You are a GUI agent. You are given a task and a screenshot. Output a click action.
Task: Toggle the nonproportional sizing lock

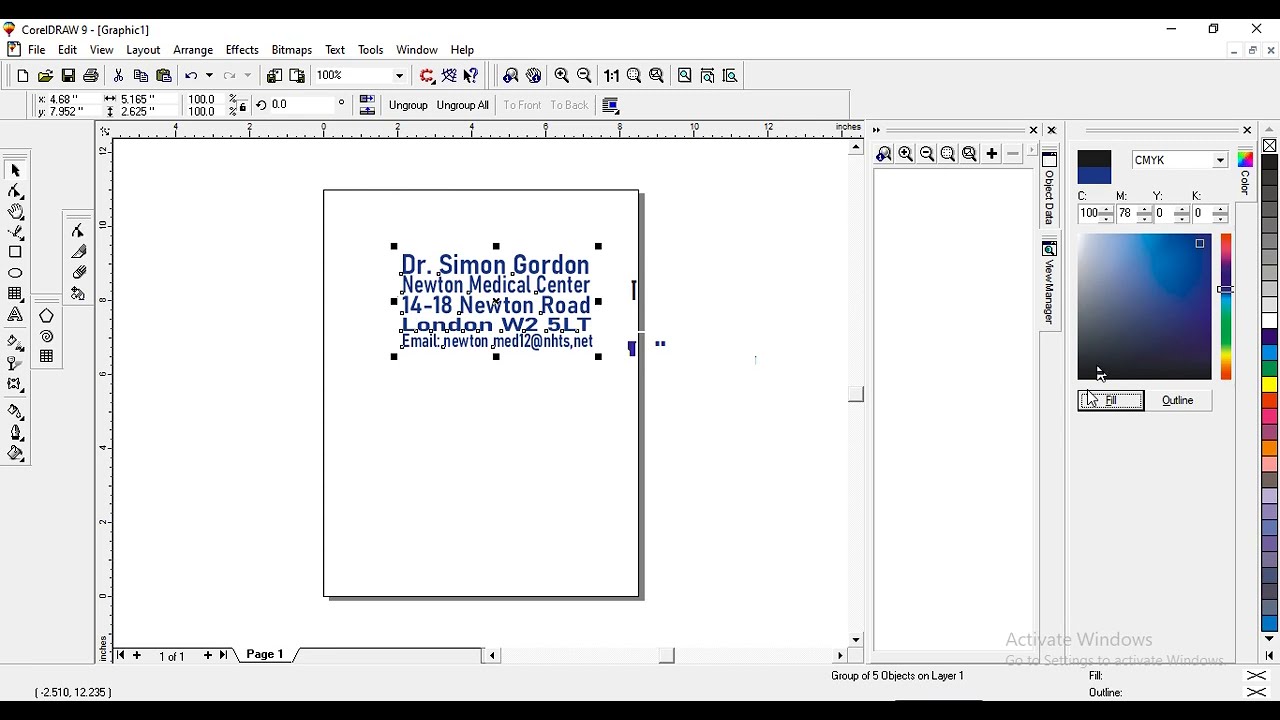[x=242, y=106]
